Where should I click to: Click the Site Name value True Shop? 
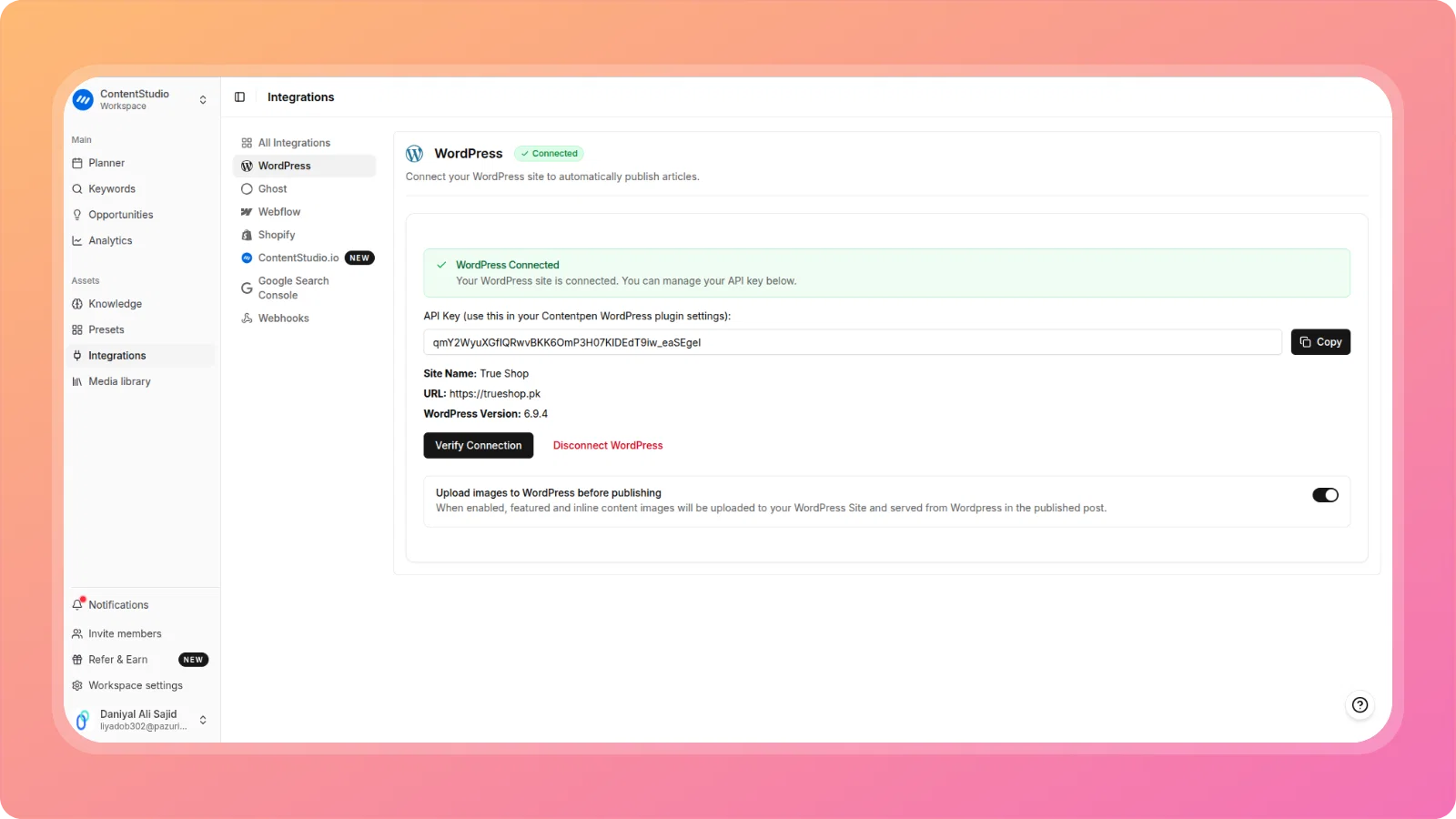tap(504, 374)
